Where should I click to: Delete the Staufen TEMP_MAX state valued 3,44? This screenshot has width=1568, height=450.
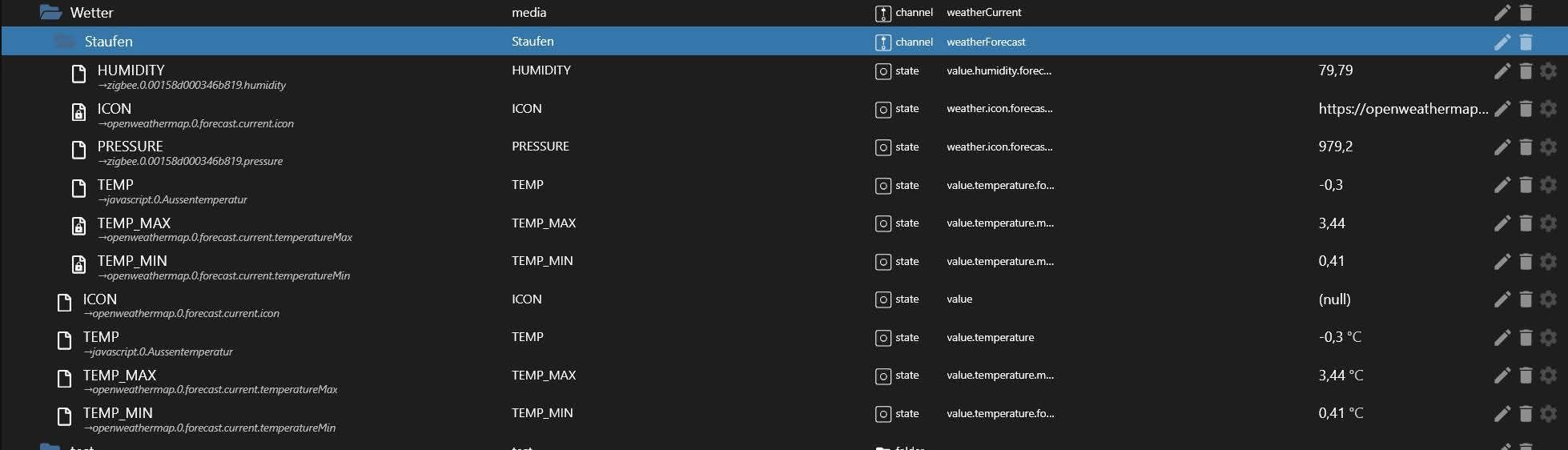[x=1526, y=223]
